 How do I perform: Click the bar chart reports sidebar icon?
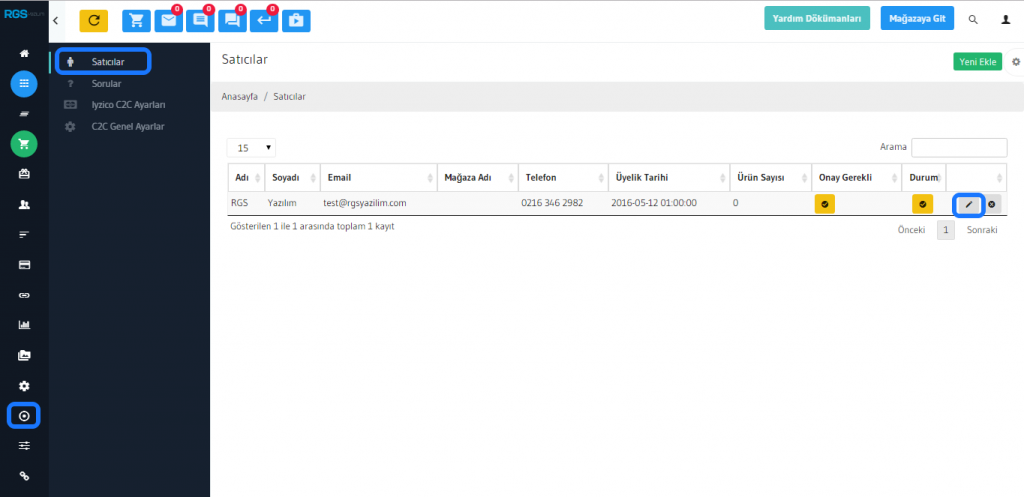(x=24, y=324)
